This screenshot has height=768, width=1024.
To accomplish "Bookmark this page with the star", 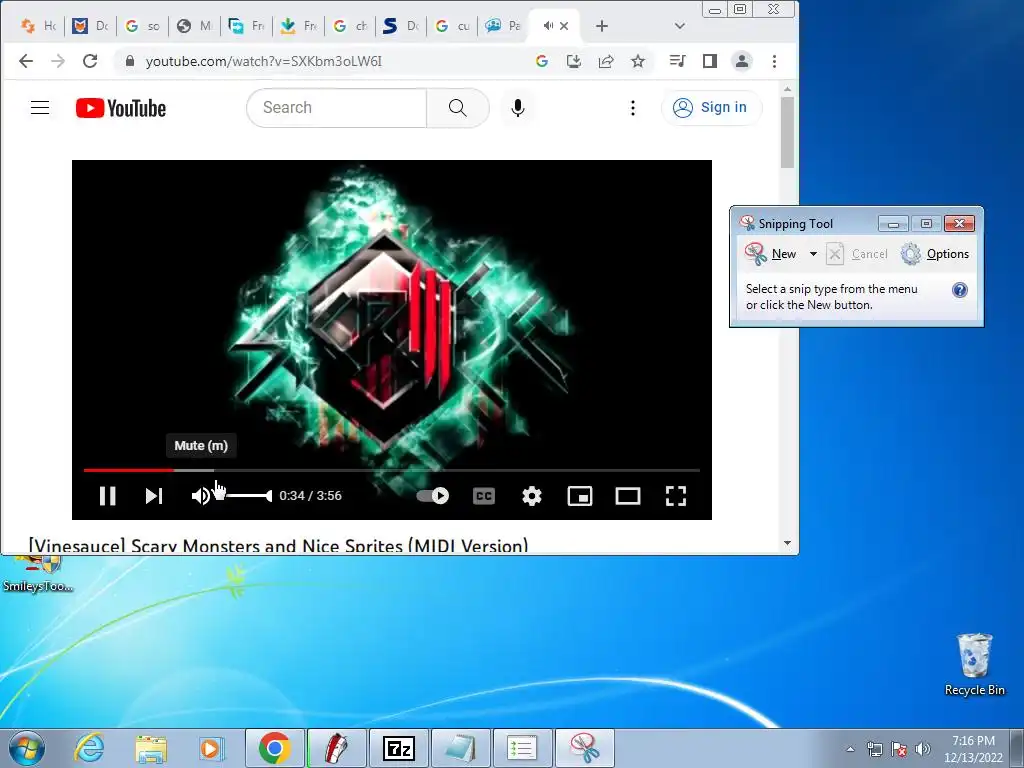I will 638,61.
